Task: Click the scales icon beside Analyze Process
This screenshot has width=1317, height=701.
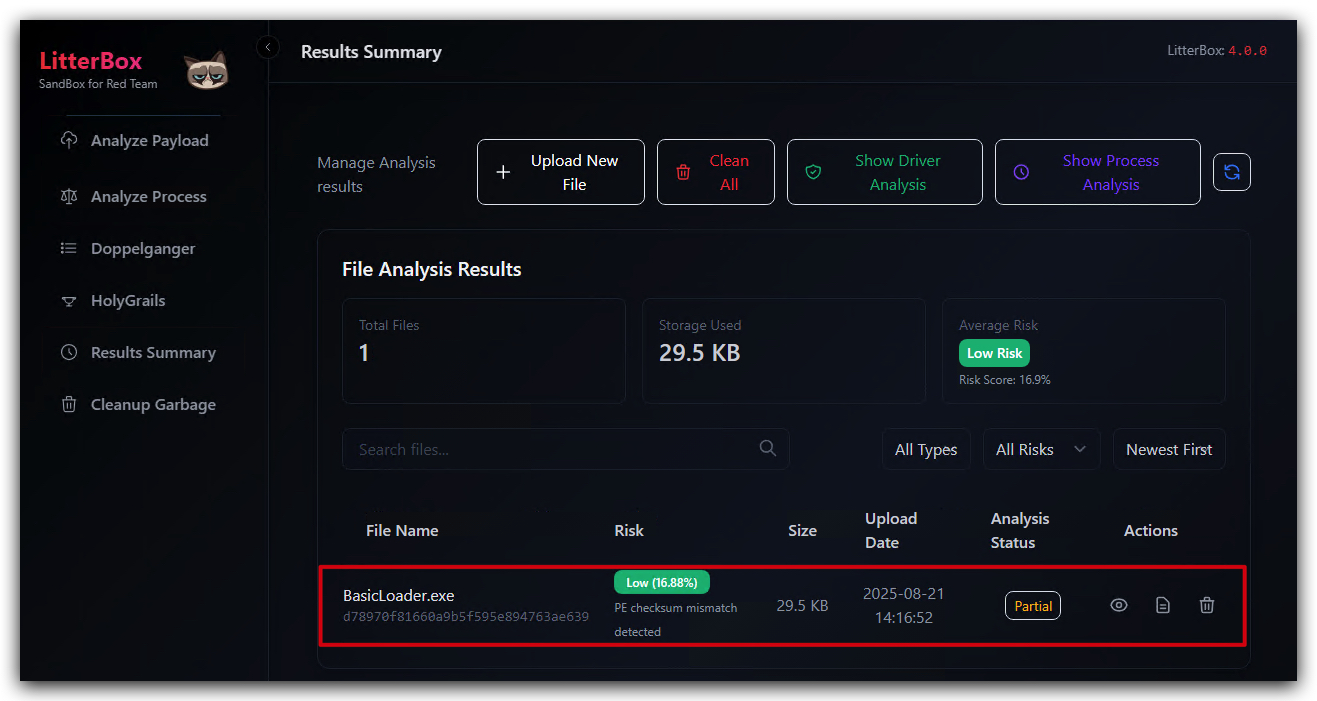Action: click(x=69, y=196)
